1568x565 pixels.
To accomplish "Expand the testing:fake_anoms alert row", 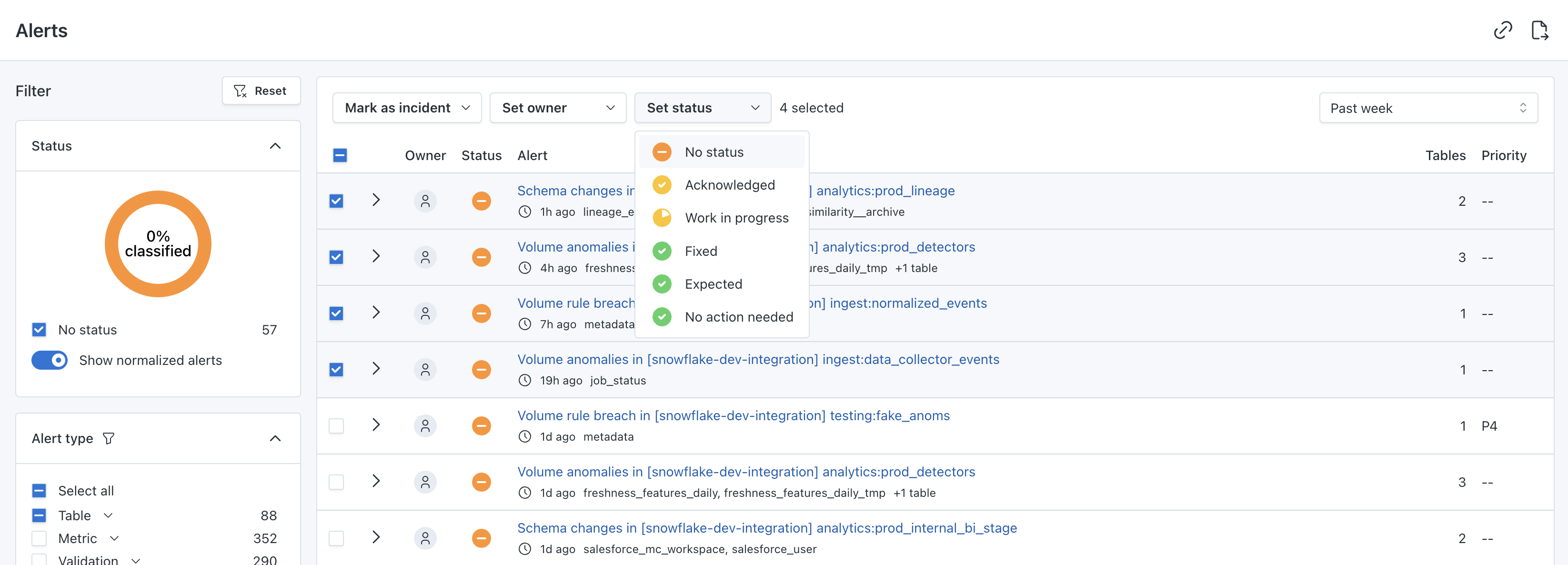I will tap(375, 424).
